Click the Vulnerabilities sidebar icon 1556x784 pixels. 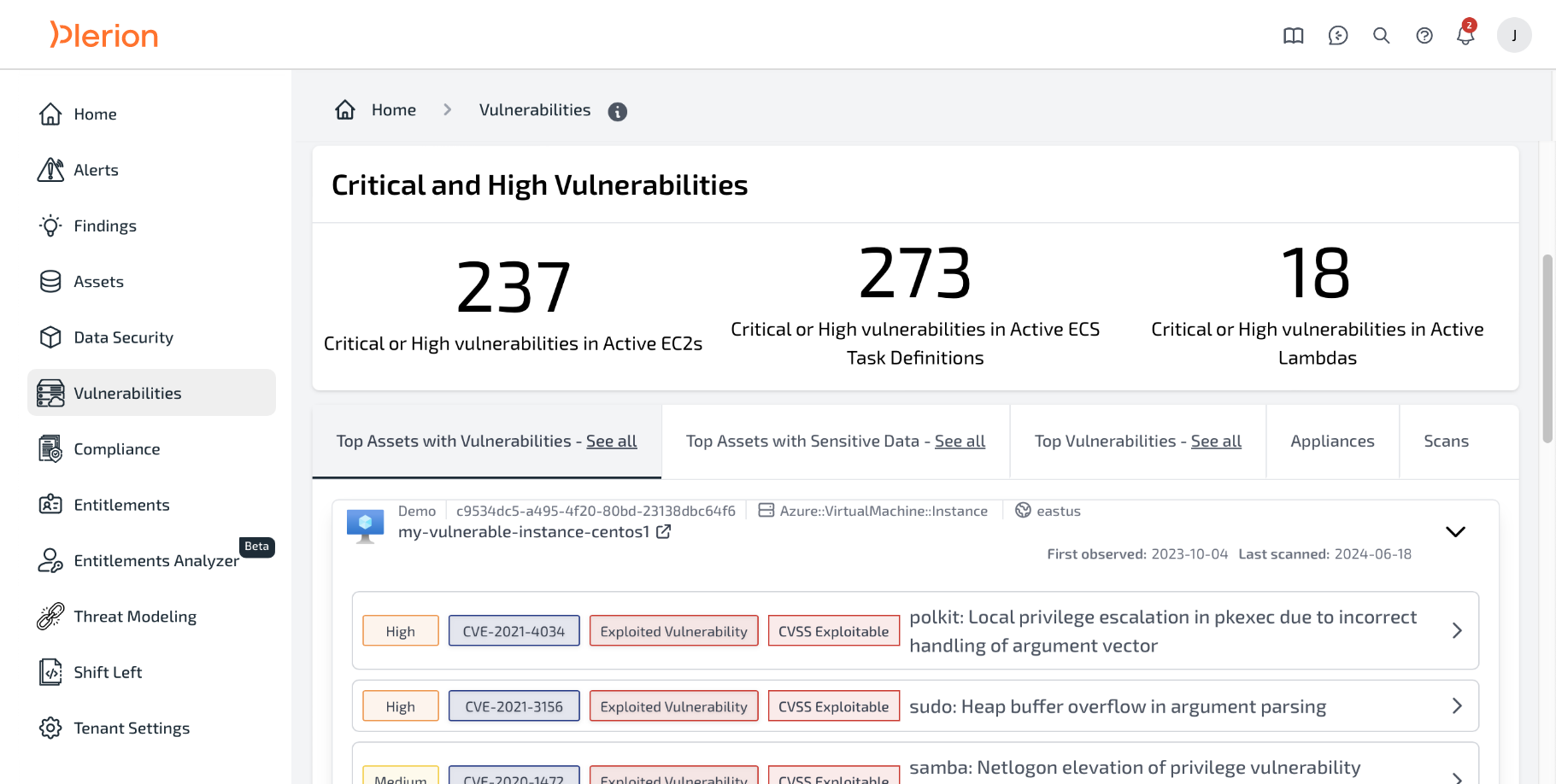point(50,393)
